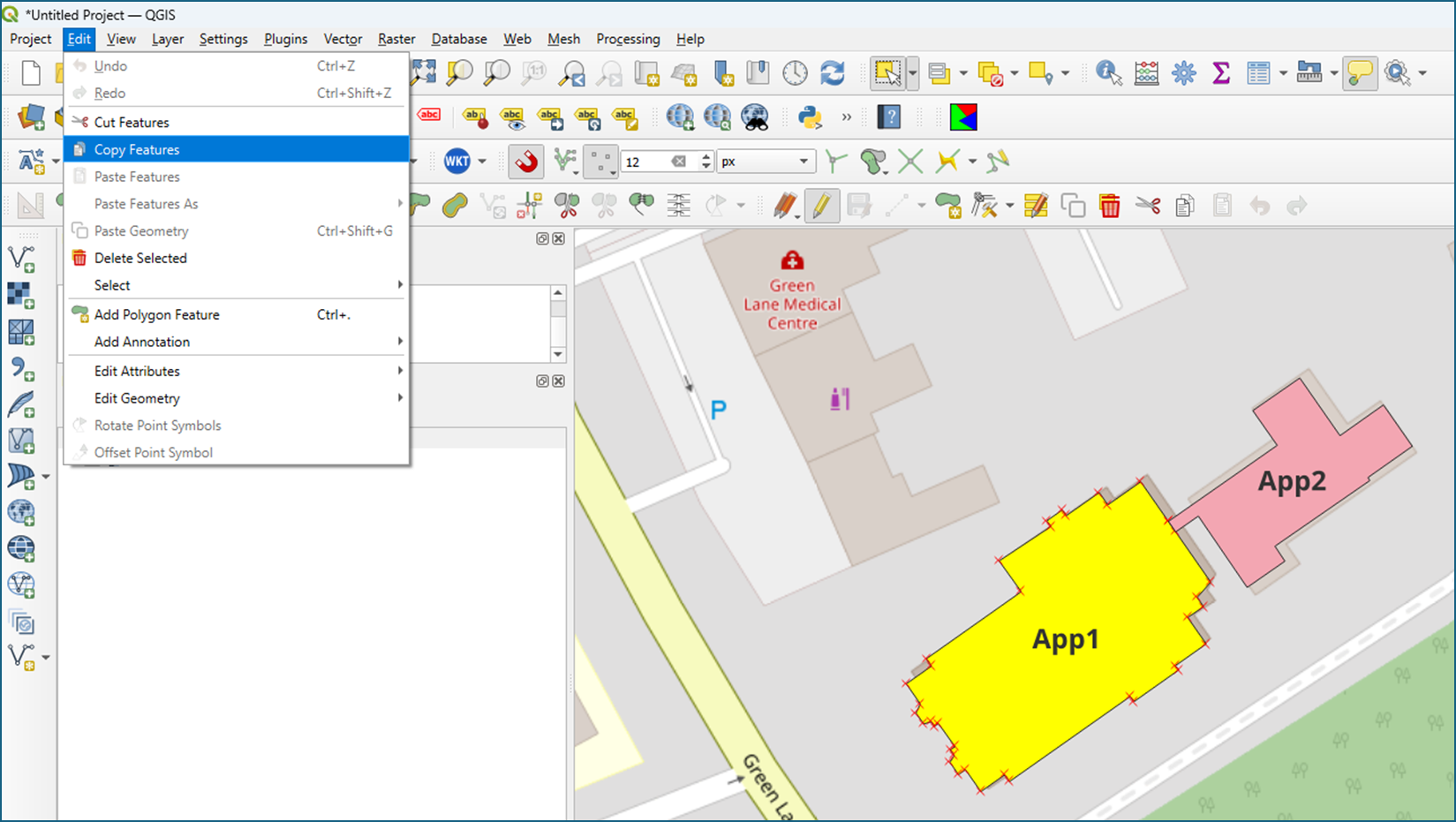Toggle the Show Map Tips speech bubble

(x=1361, y=73)
